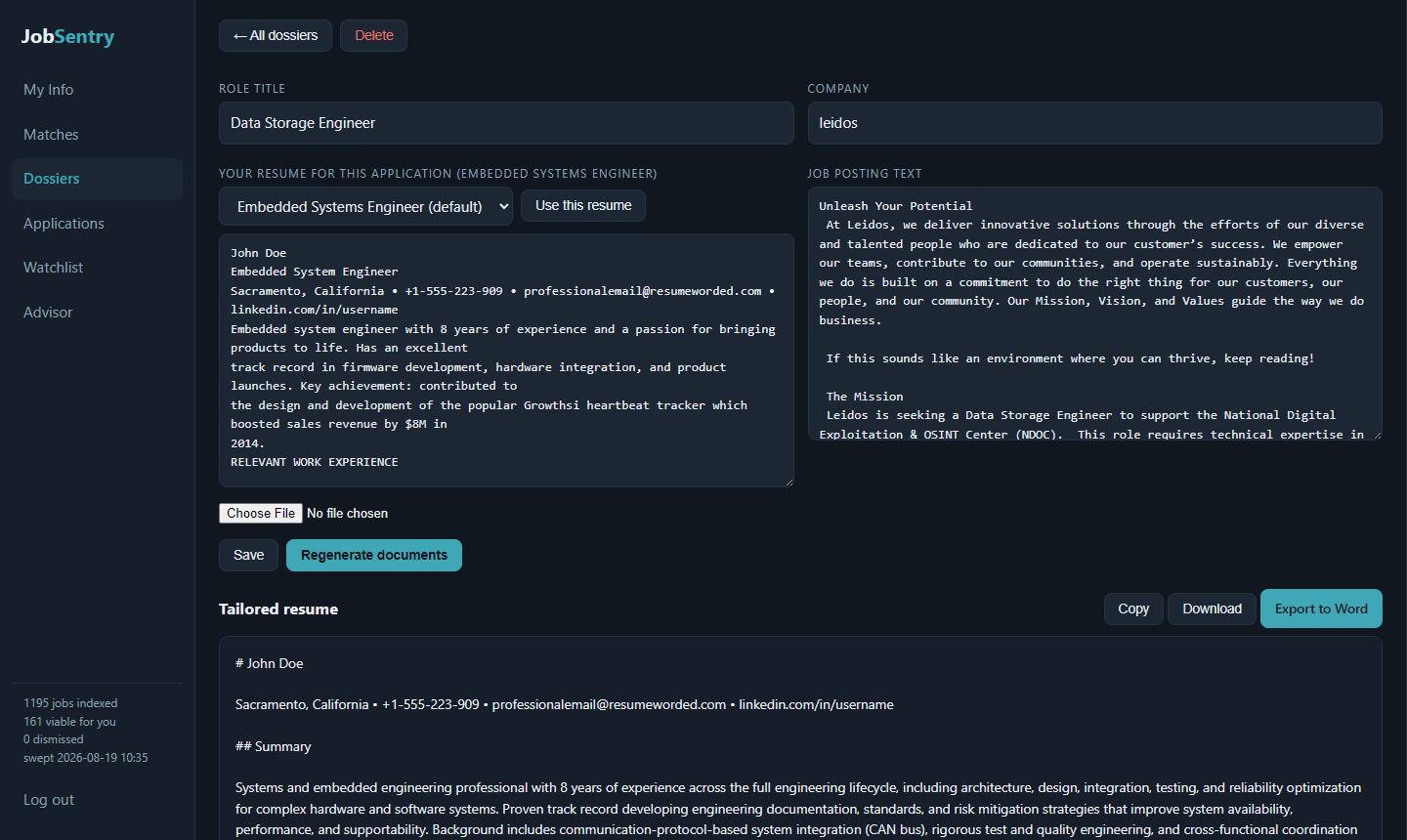Copy the tailored resume

tap(1133, 609)
